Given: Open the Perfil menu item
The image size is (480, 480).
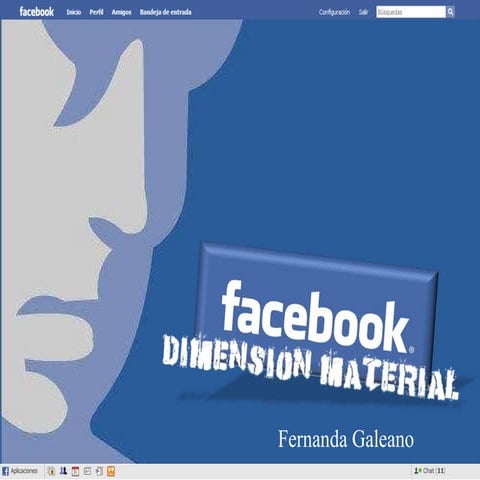Looking at the screenshot, I should click(96, 12).
